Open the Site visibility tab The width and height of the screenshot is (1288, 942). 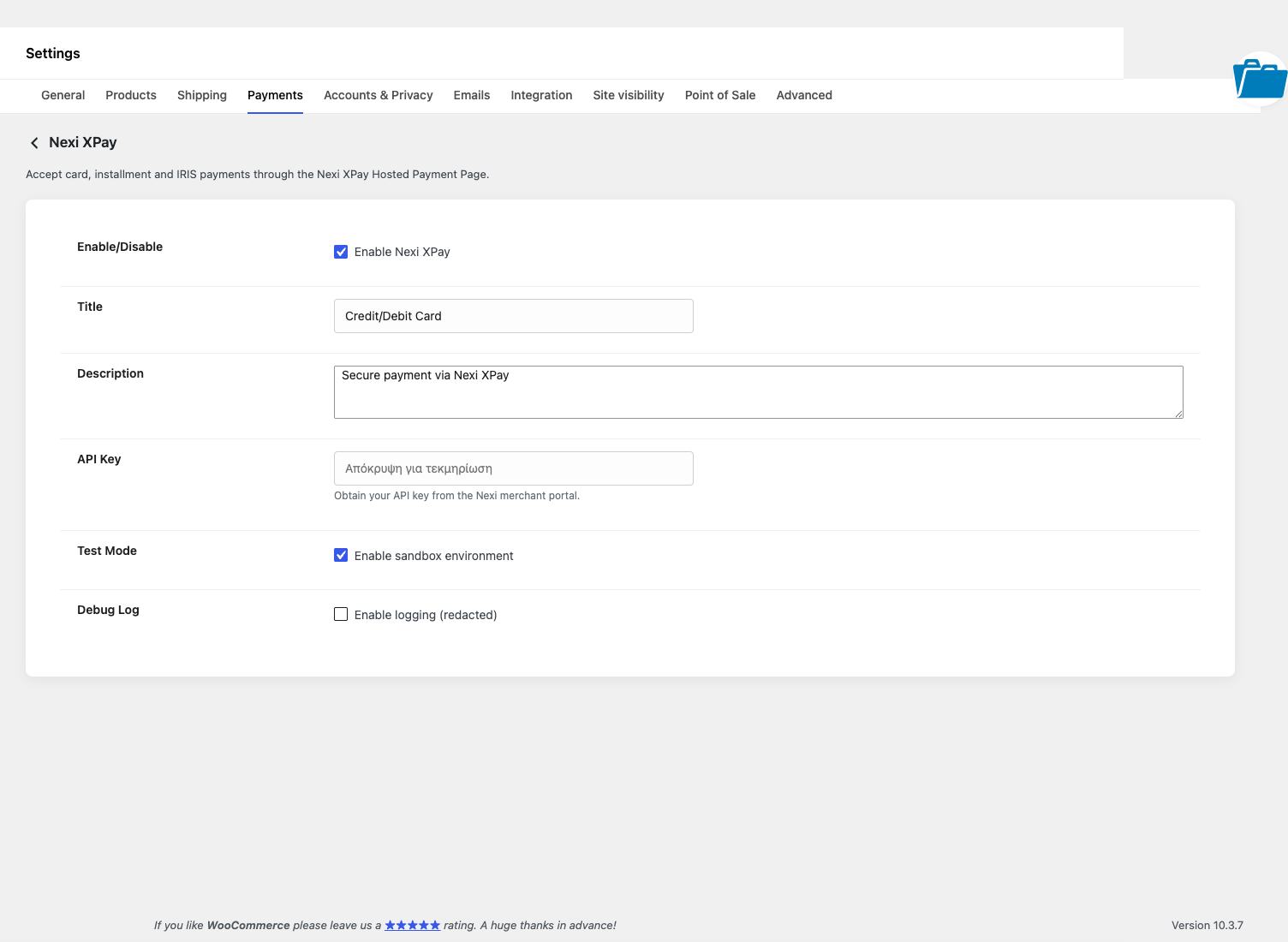click(x=629, y=95)
